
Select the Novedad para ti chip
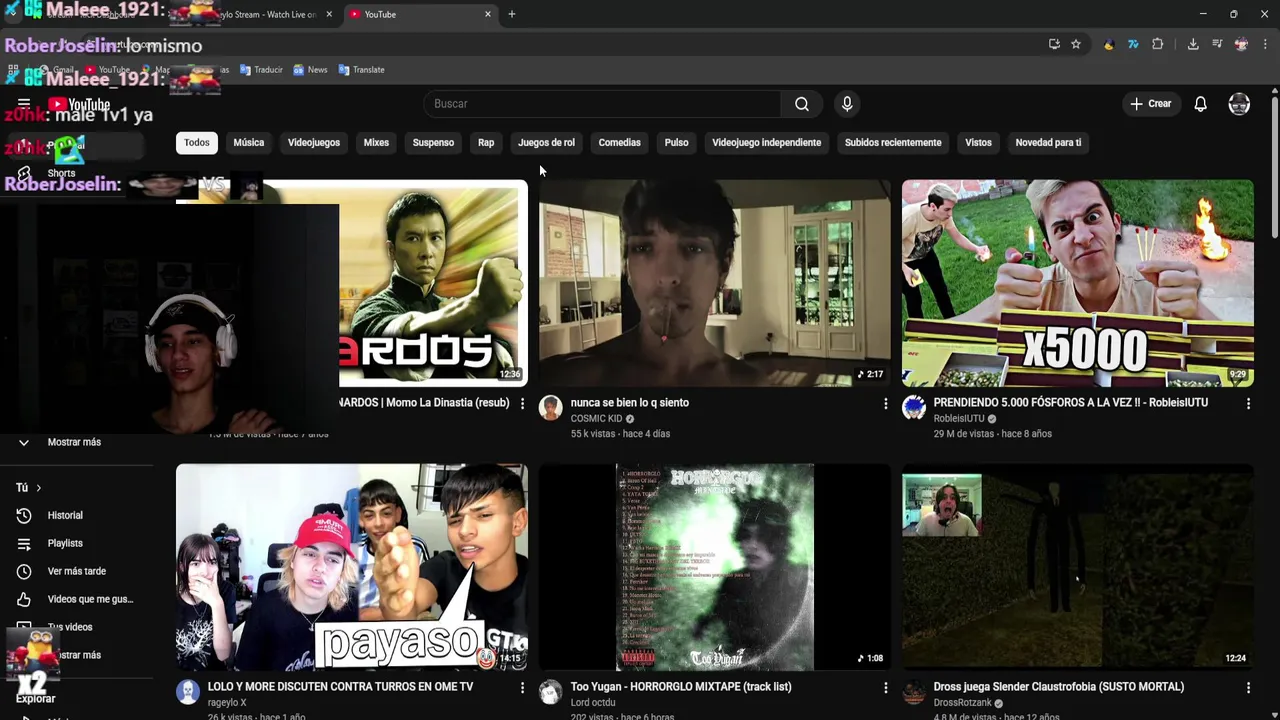tap(1048, 142)
